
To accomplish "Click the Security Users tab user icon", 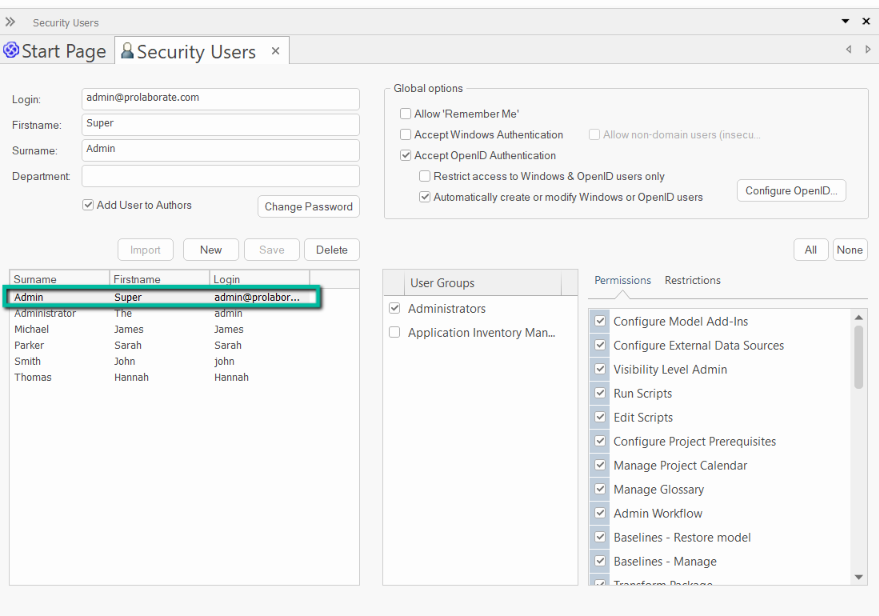I will point(127,51).
